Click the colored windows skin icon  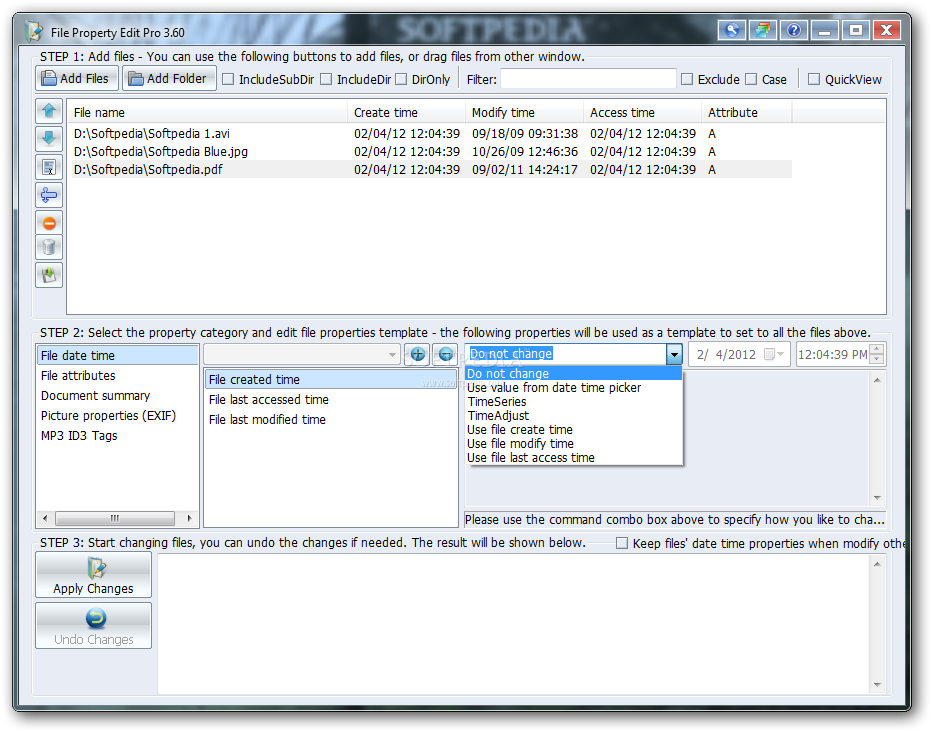point(763,30)
